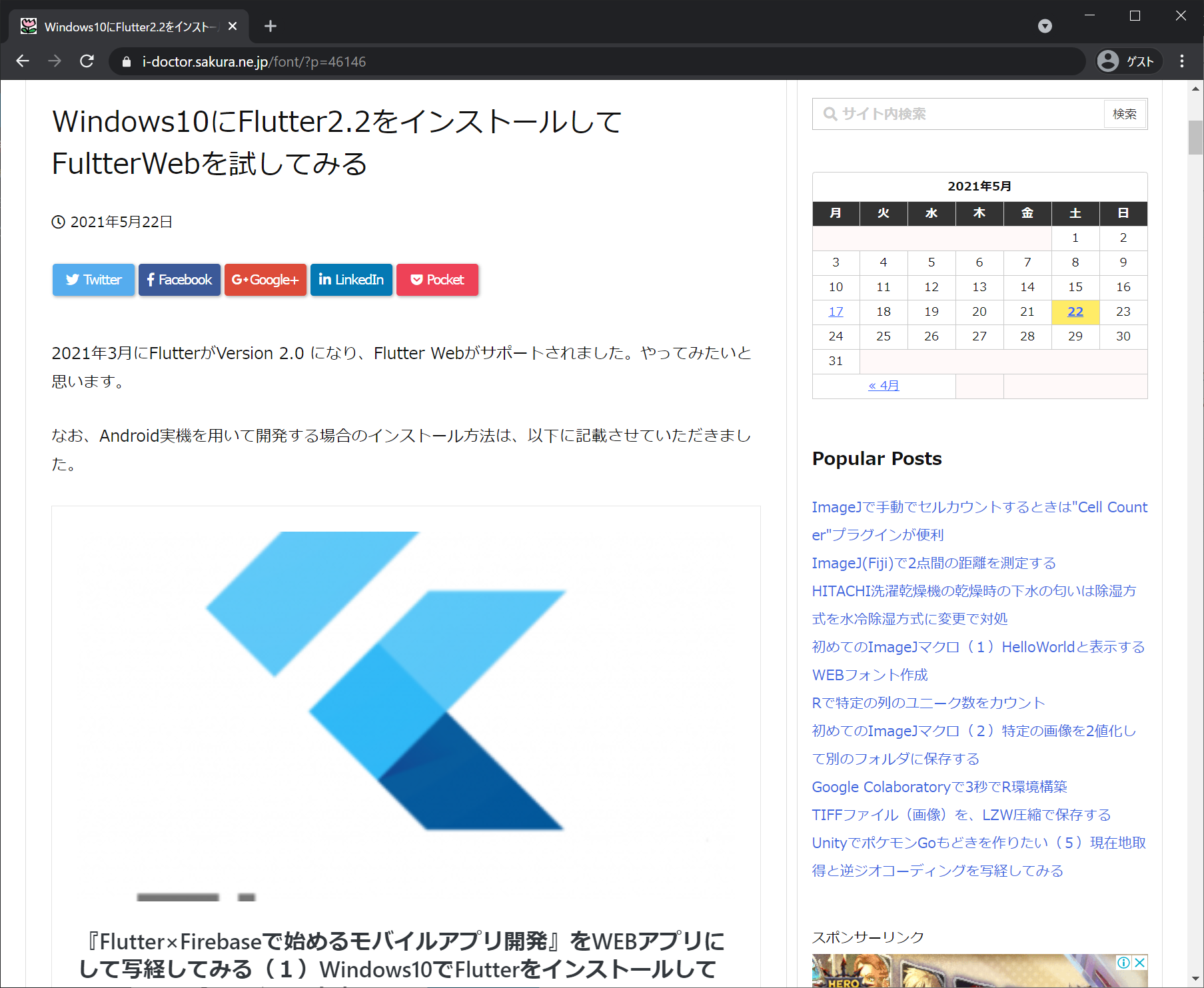Open a new browser tab
Viewport: 1204px width, 988px height.
tap(270, 26)
